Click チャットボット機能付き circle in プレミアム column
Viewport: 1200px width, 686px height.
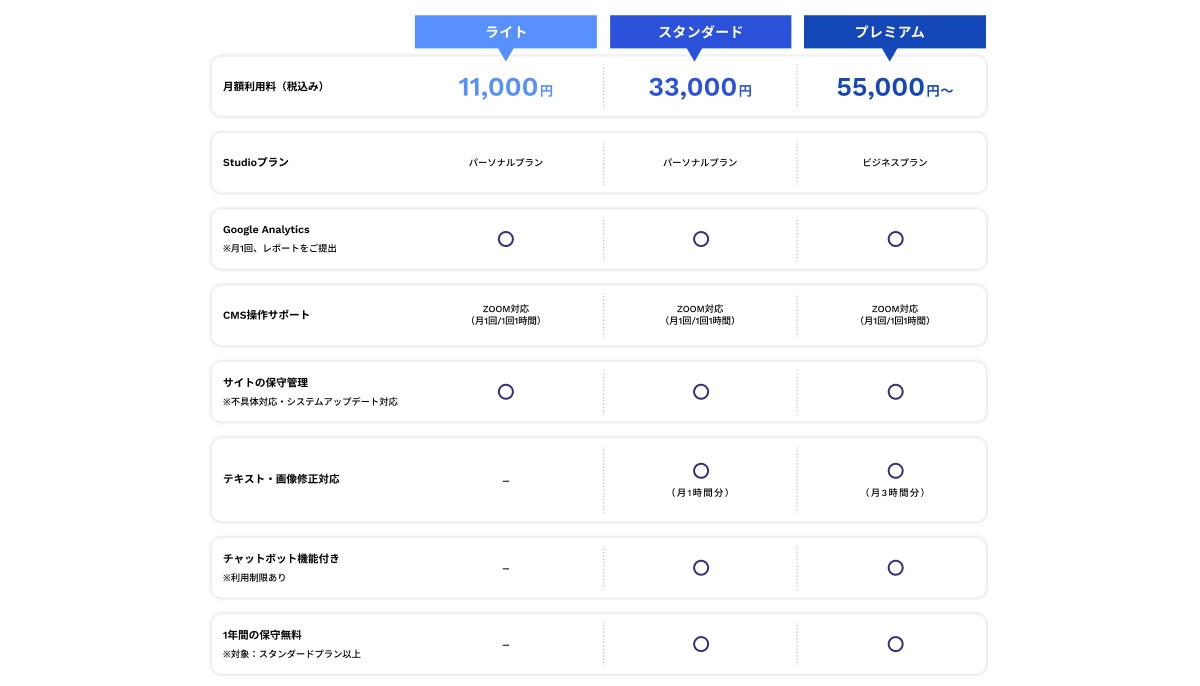point(895,568)
